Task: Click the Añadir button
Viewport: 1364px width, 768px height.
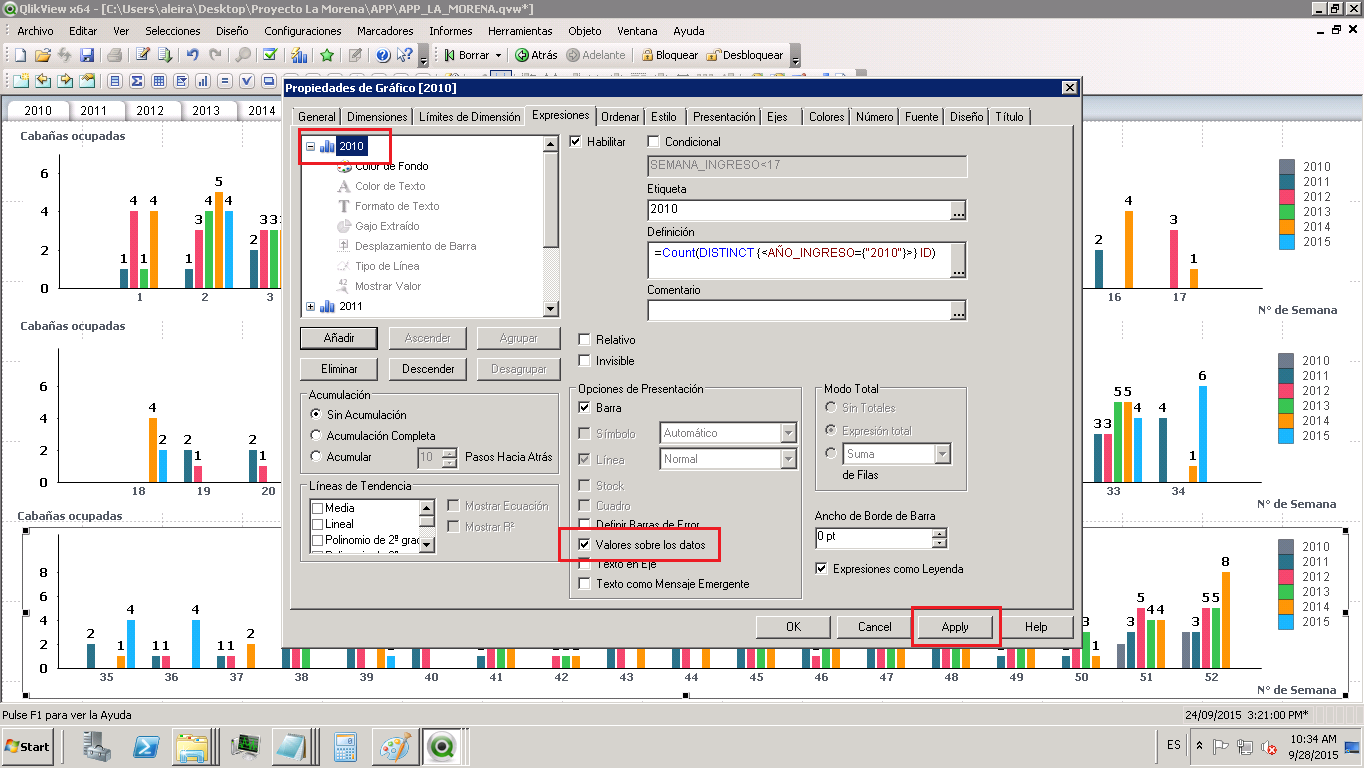Action: [x=338, y=338]
